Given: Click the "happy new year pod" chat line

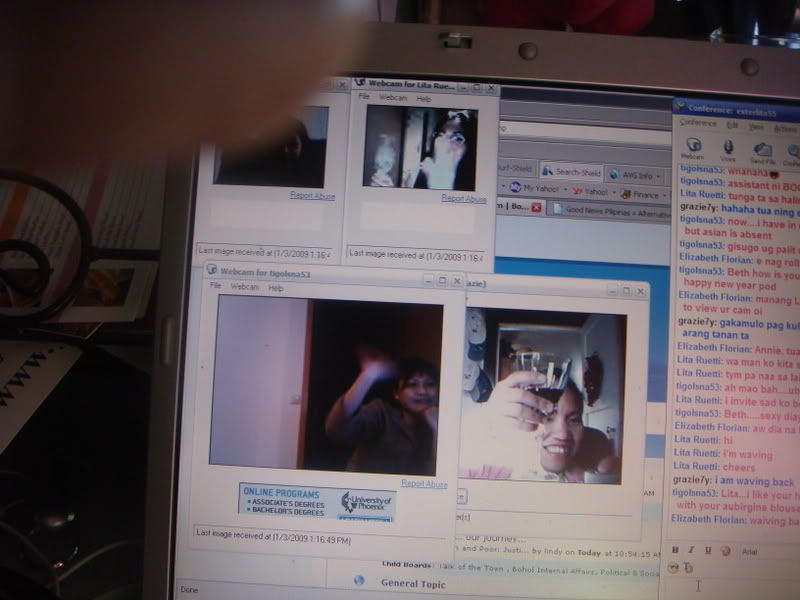Looking at the screenshot, I should [x=730, y=284].
